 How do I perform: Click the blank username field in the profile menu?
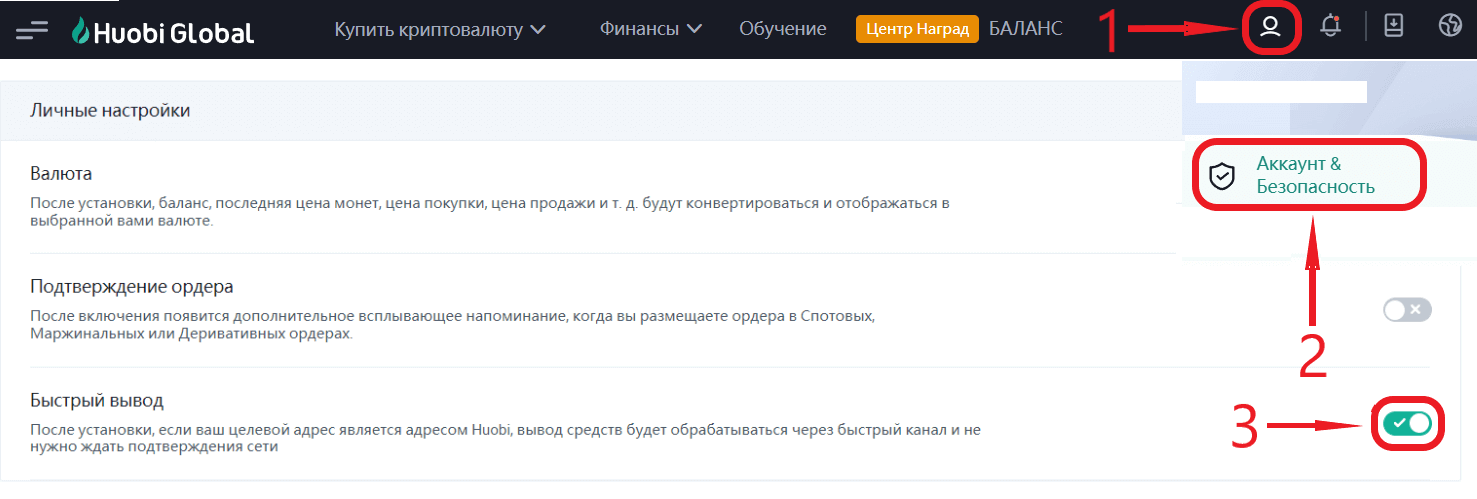[1280, 92]
